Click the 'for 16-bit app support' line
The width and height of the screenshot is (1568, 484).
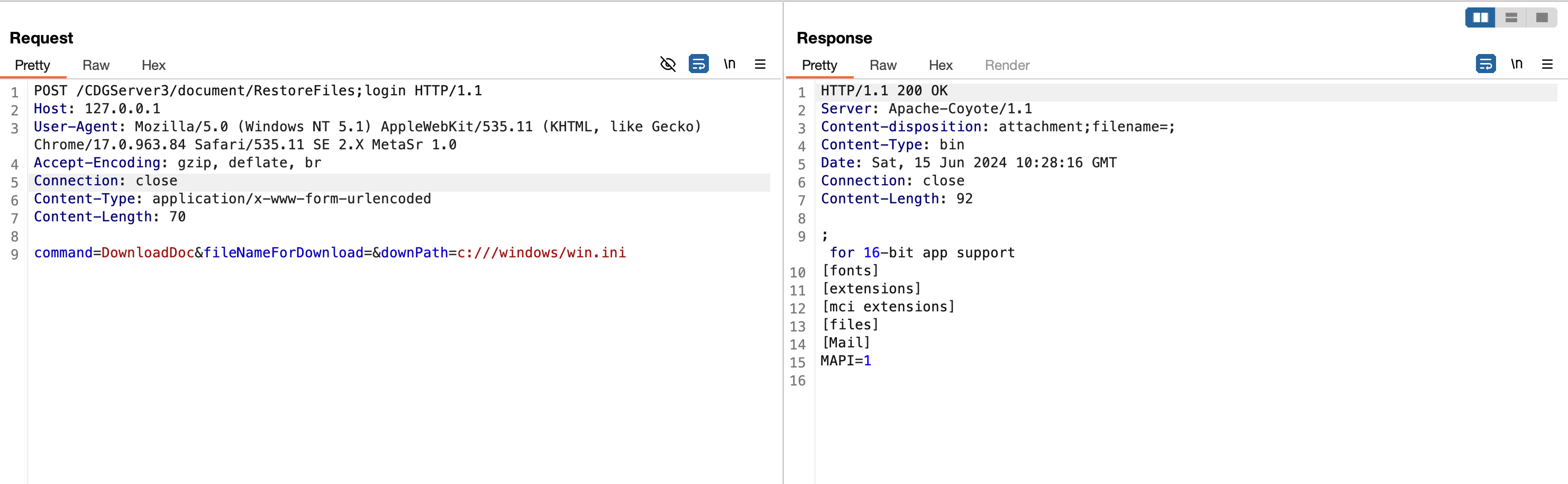coord(922,253)
